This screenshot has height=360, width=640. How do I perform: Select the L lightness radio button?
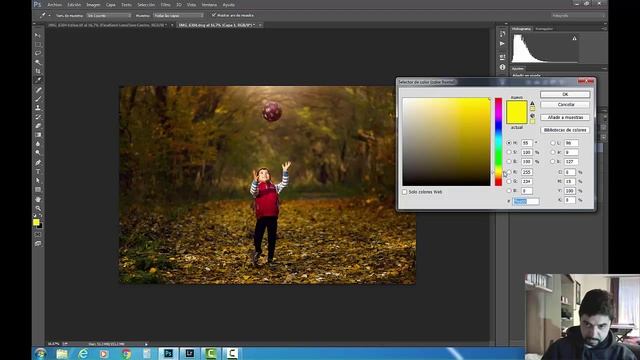pos(553,143)
